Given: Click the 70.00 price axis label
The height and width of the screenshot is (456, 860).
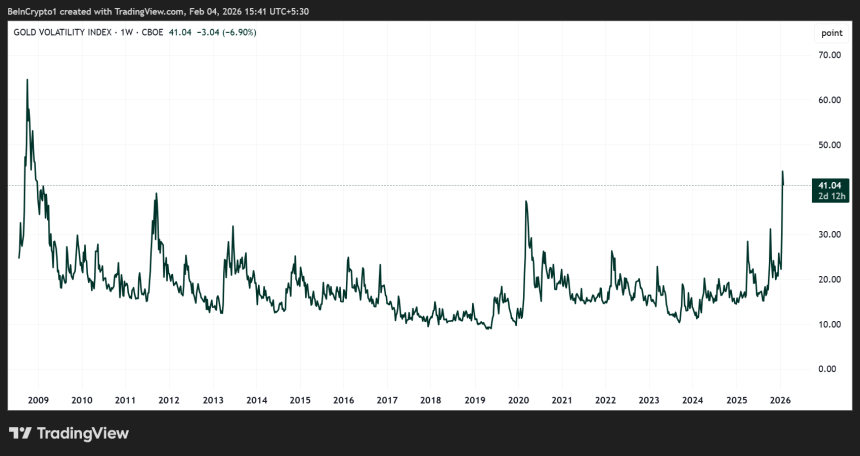Looking at the screenshot, I should (x=827, y=56).
